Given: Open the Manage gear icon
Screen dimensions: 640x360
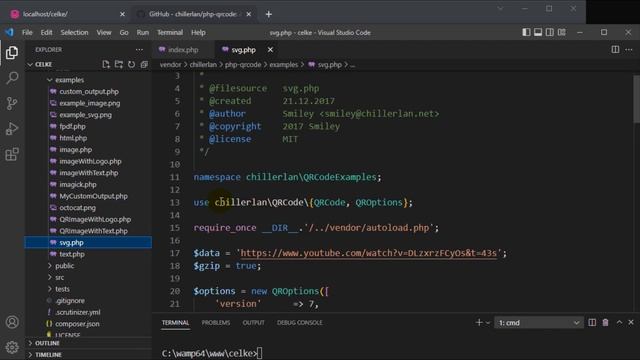Looking at the screenshot, I should pos(12,347).
